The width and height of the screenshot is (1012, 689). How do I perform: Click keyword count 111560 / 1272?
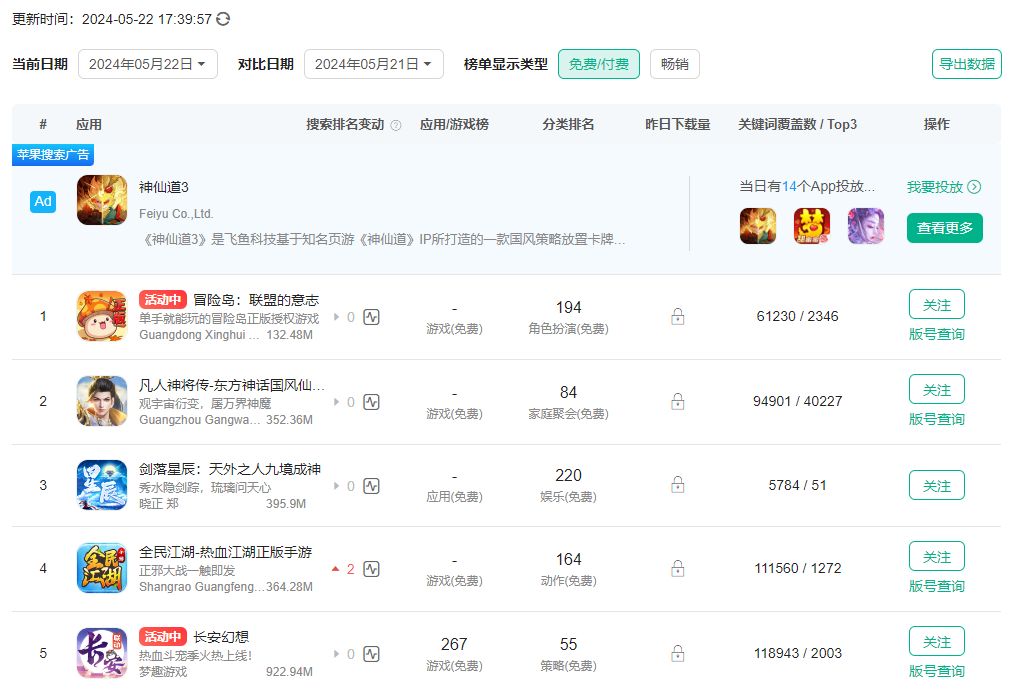798,568
